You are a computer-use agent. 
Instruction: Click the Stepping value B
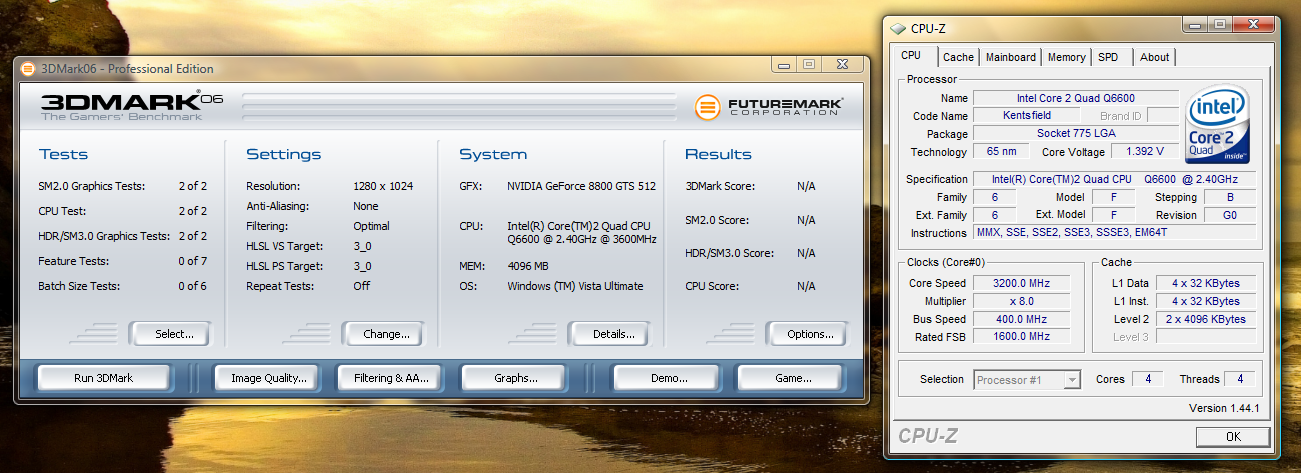click(1230, 197)
